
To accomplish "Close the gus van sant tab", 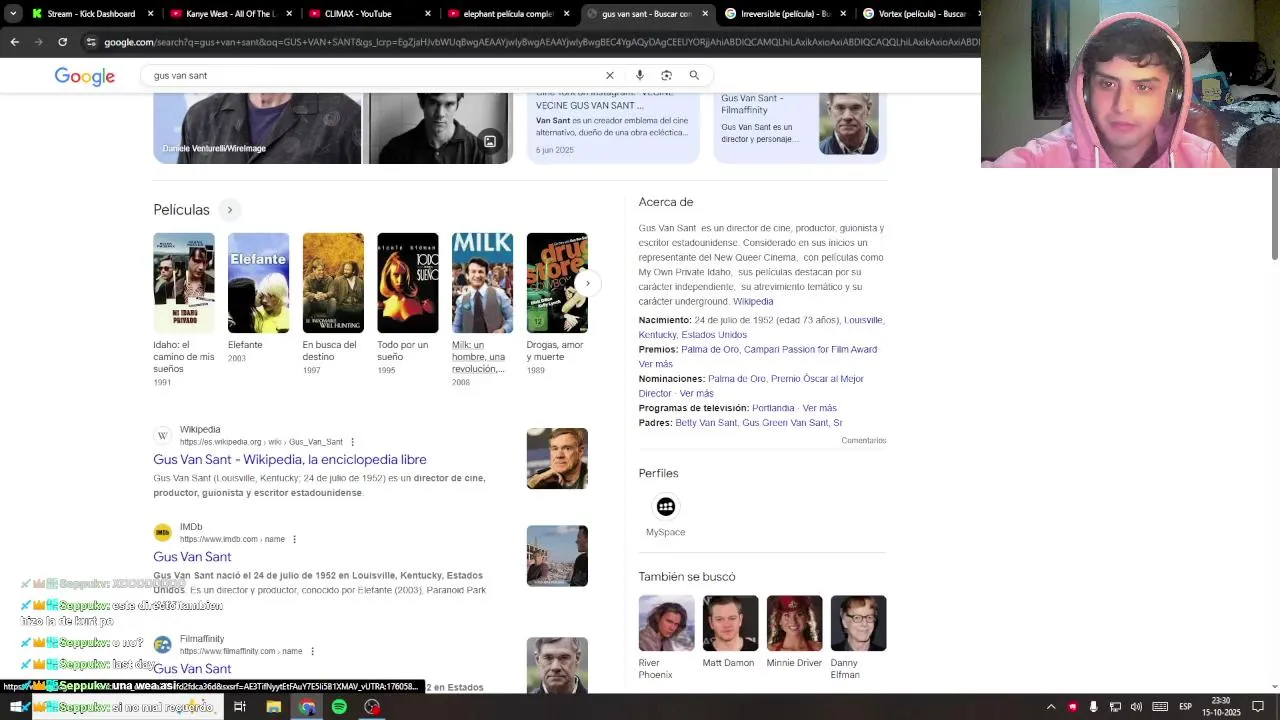I will coord(705,14).
